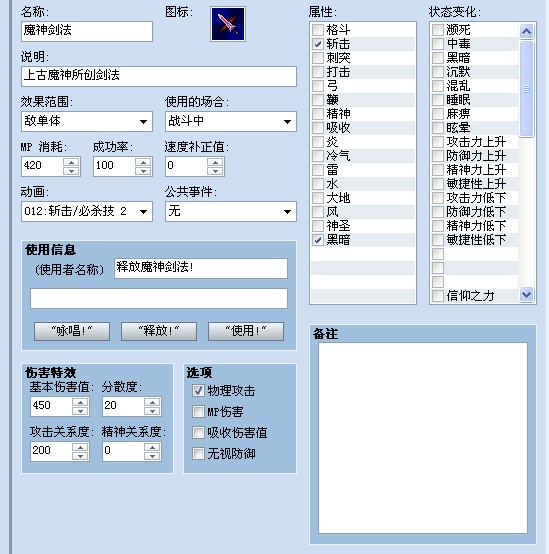This screenshot has width=549, height=554.
Task: Toggle the 睡眠 state change box
Action: pos(438,100)
